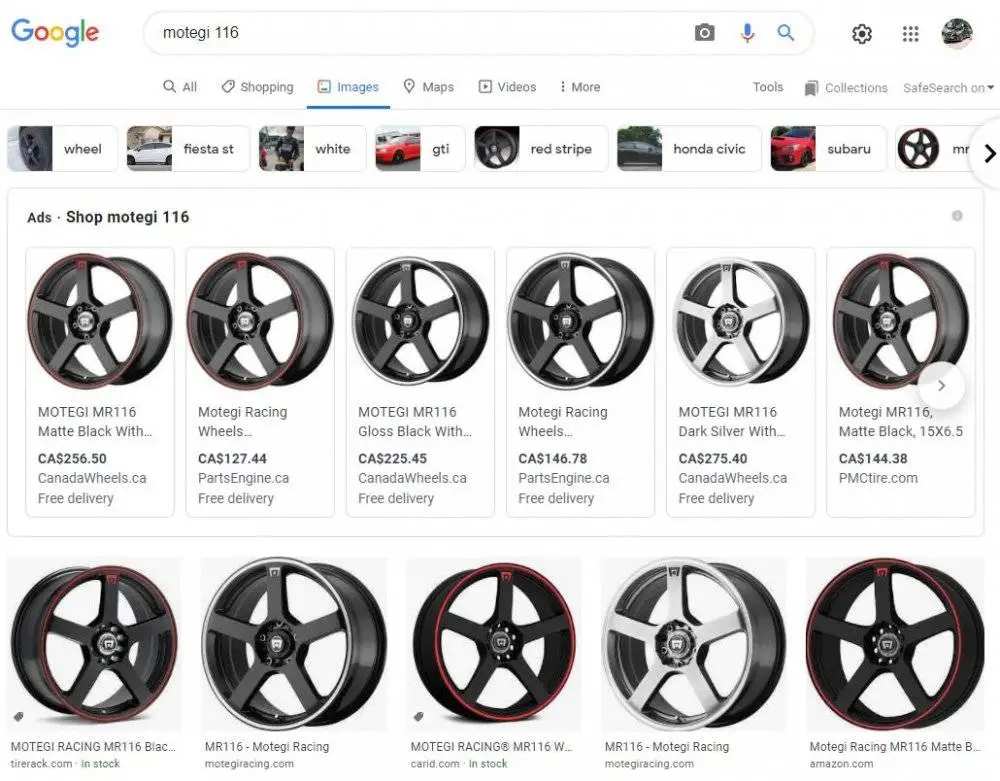This screenshot has width=1000, height=781.
Task: Open the Tools options
Action: click(768, 87)
